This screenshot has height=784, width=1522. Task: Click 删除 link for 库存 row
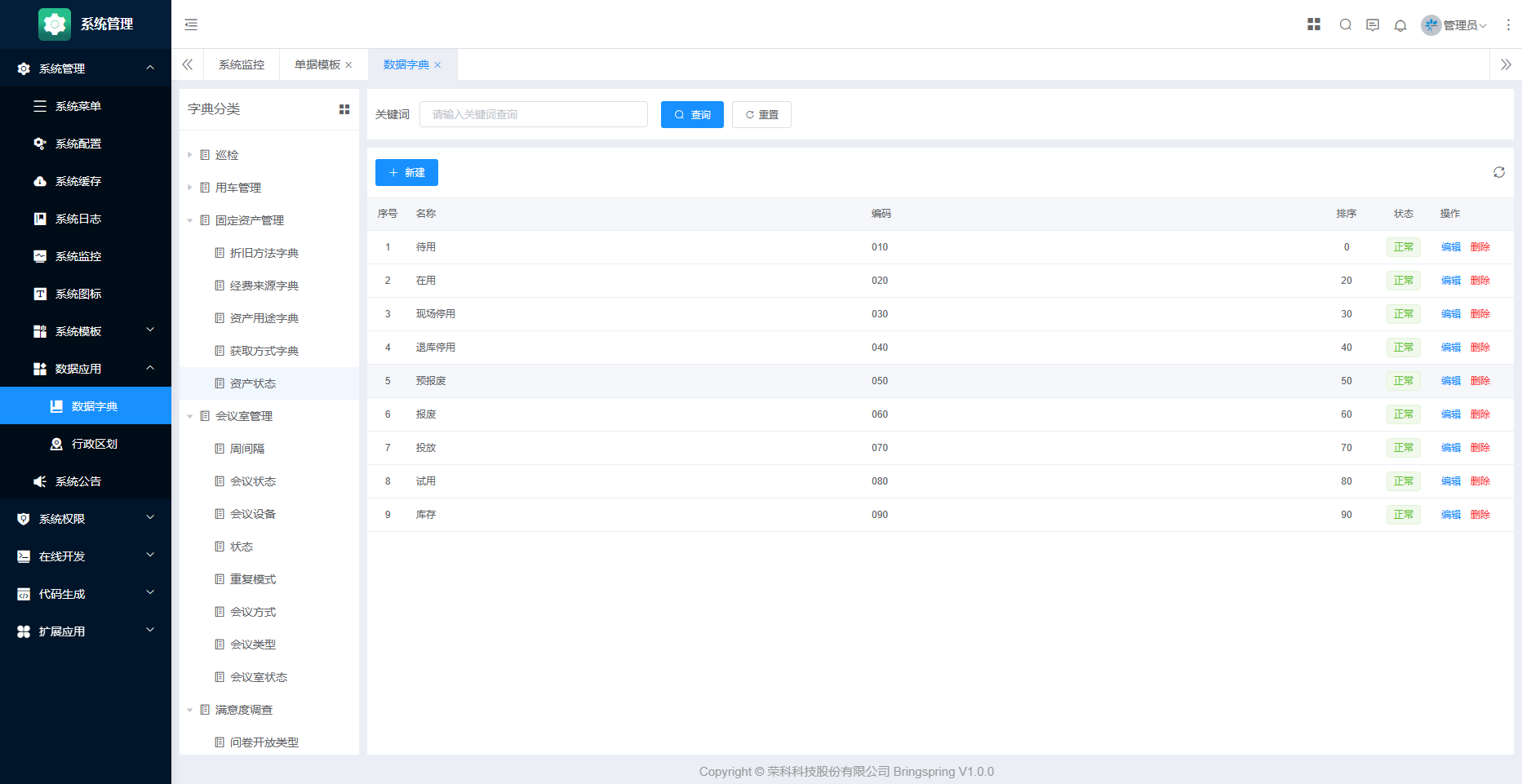1480,515
